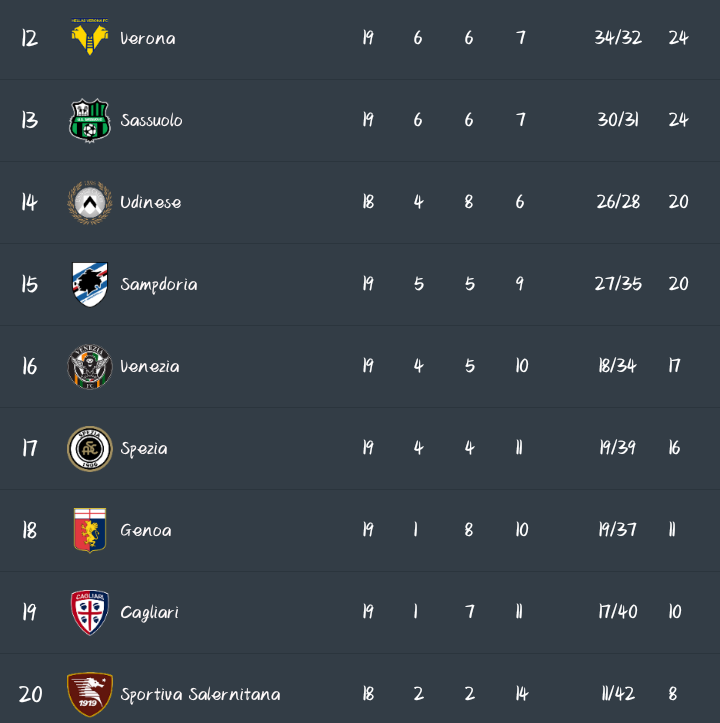This screenshot has height=723, width=720.
Task: Click the Cagliari club crest
Action: [x=89, y=612]
